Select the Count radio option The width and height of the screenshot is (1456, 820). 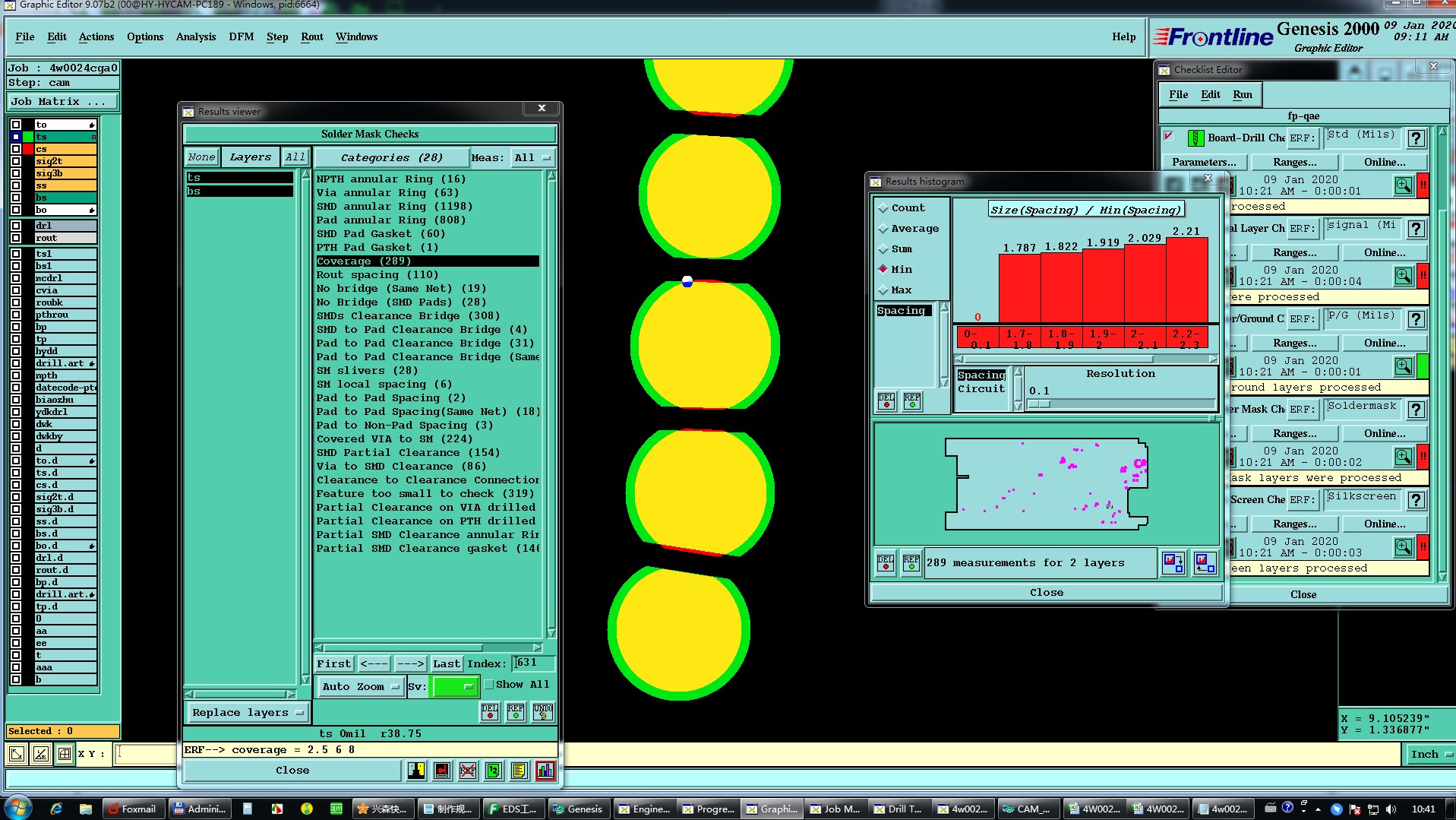click(883, 208)
